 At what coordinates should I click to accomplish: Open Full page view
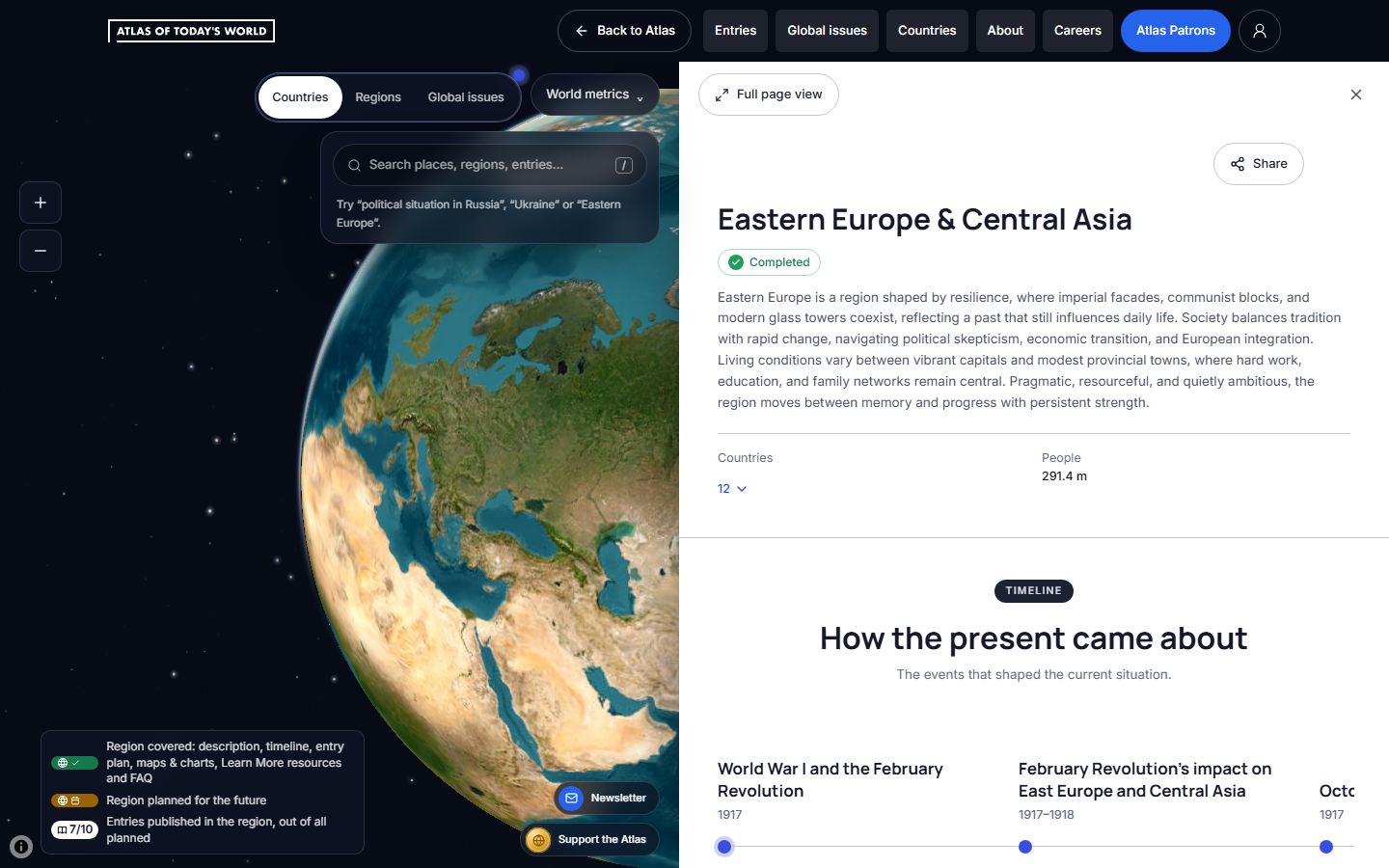tap(768, 95)
